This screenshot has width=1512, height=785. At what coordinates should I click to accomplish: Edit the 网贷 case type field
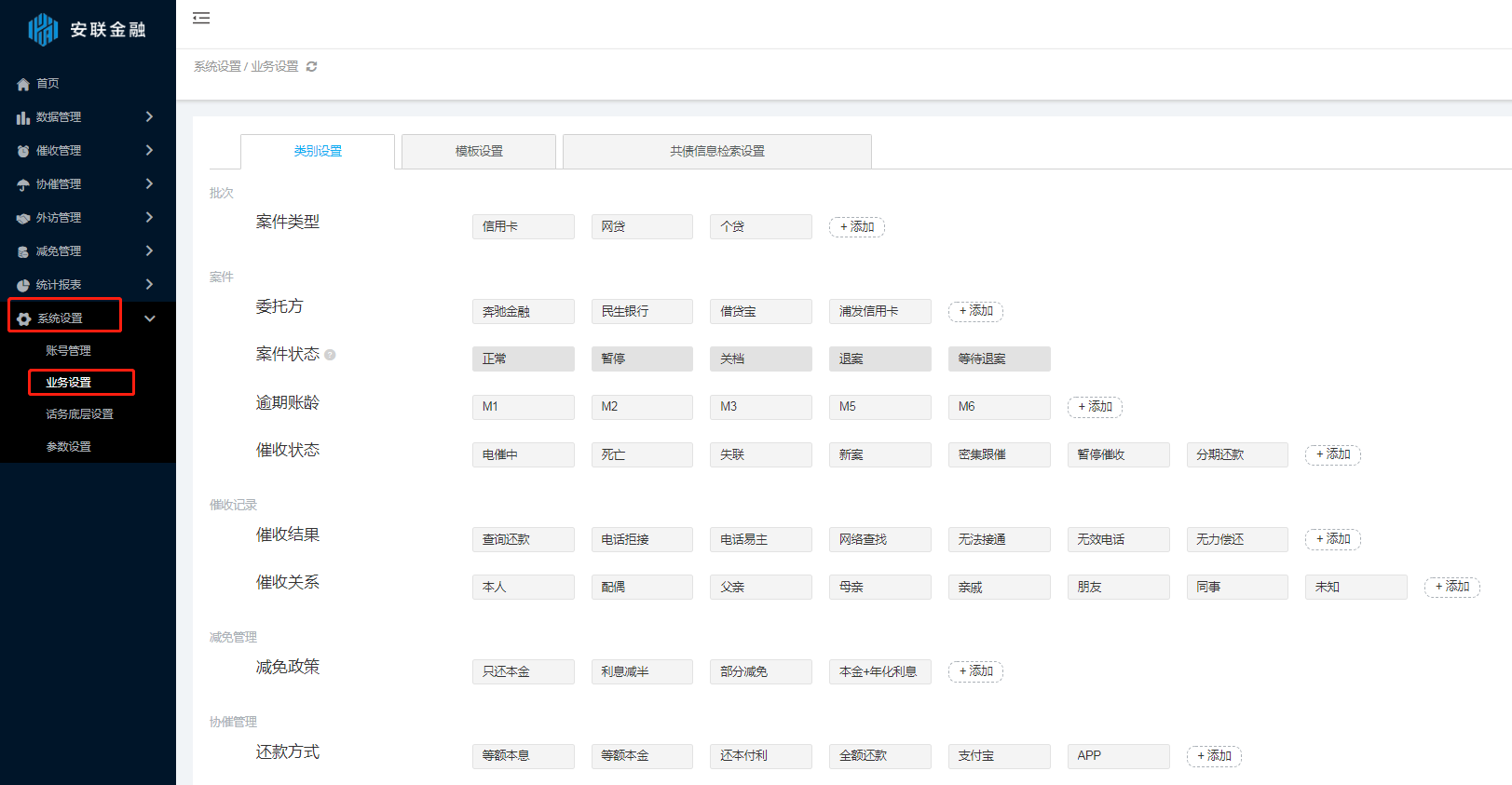(642, 227)
